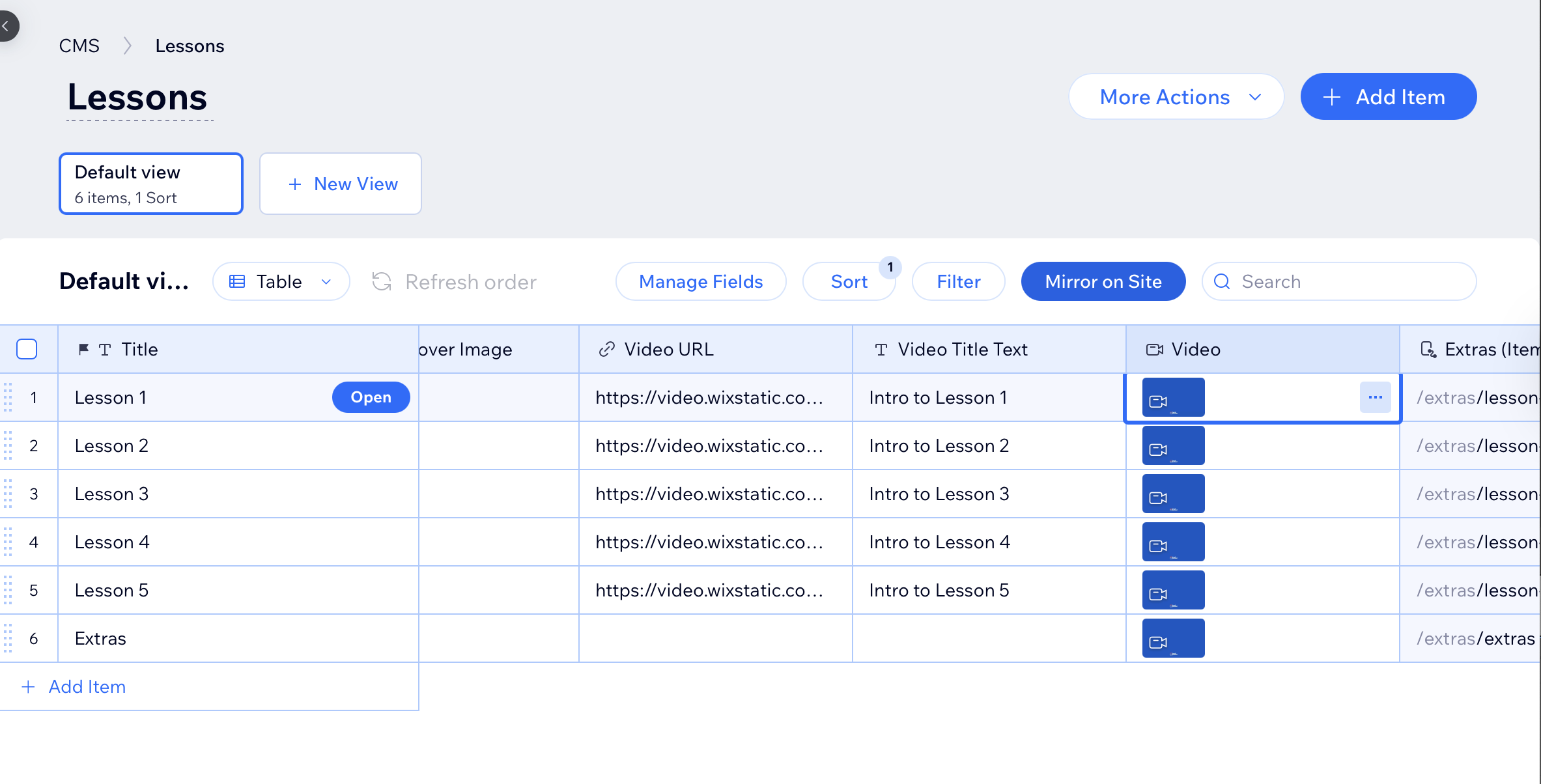Toggle the select-all checkbox in header

27,349
